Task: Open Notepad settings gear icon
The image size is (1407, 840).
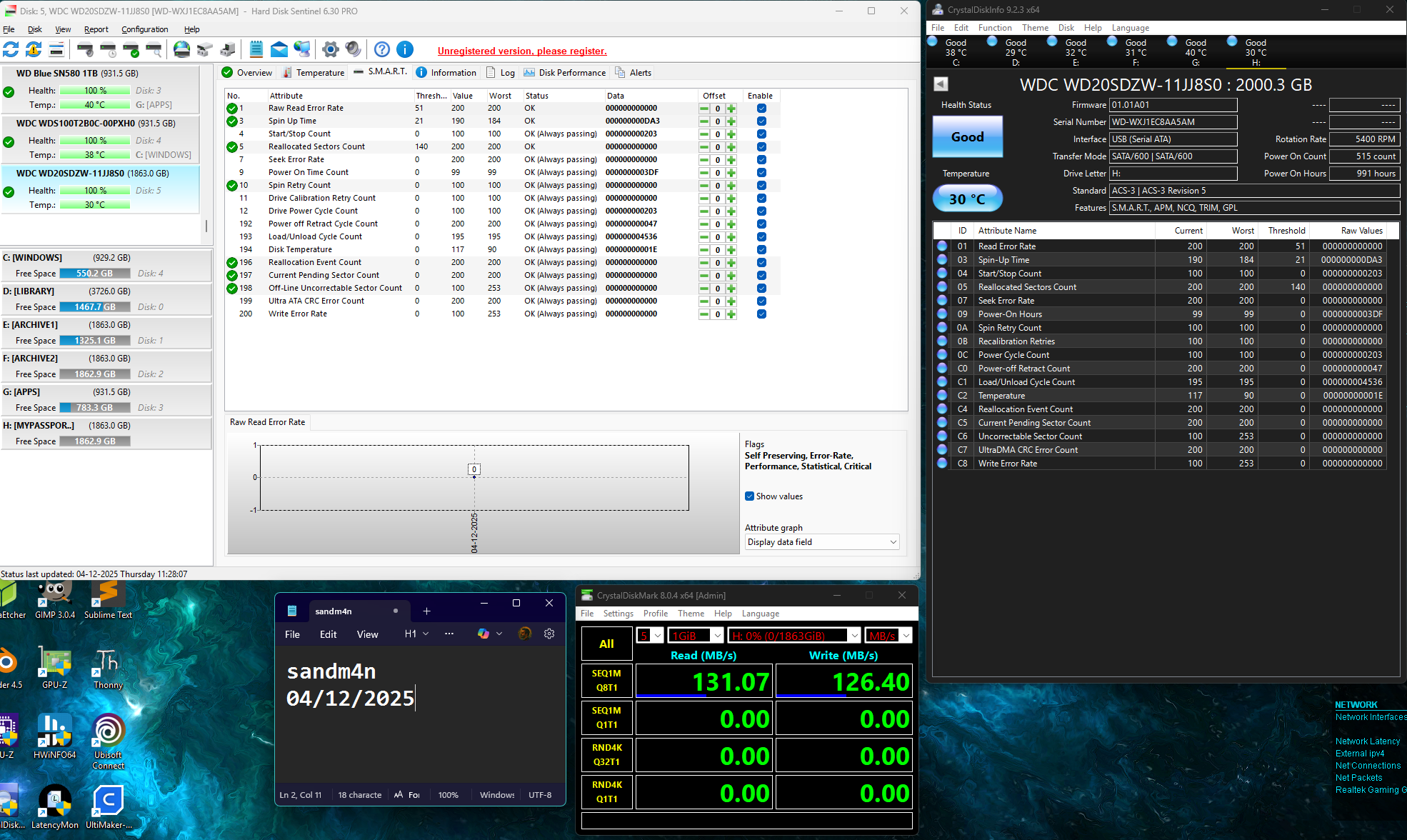Action: (549, 634)
